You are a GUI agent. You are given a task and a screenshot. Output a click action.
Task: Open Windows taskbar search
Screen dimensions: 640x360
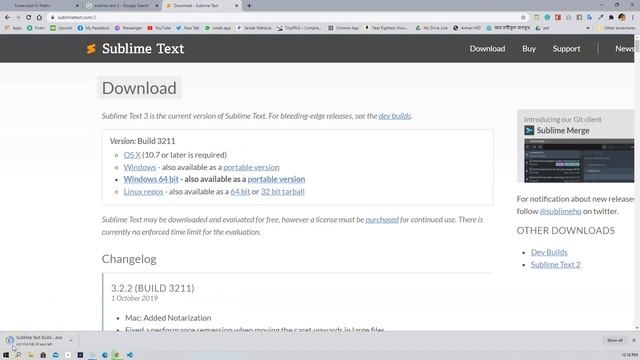(x=18, y=355)
